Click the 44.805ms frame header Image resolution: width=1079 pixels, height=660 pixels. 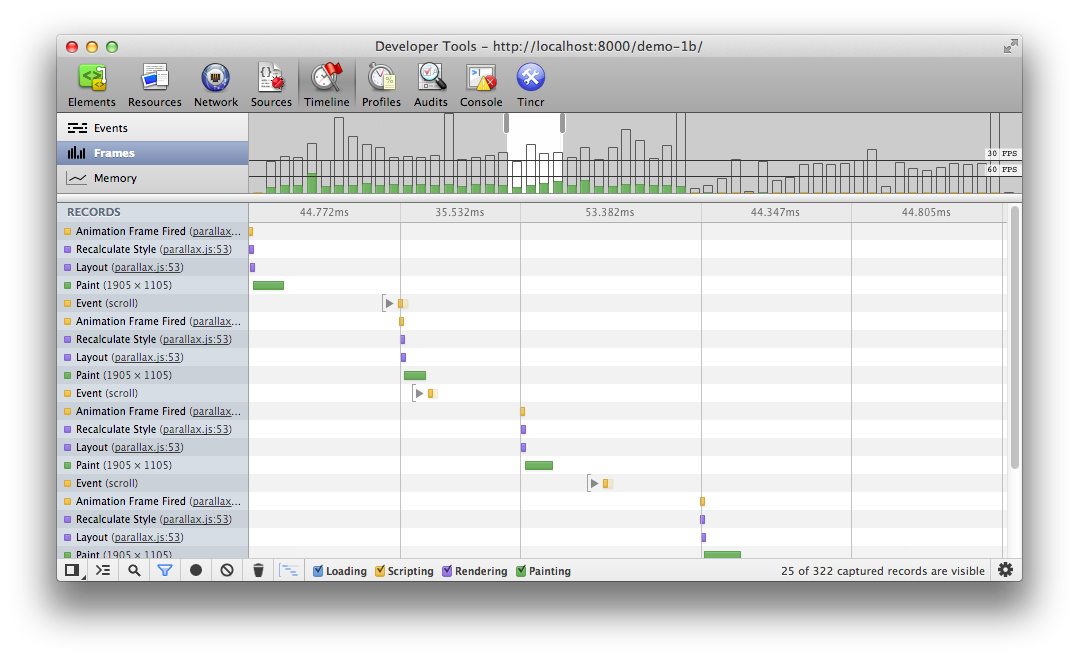[926, 212]
